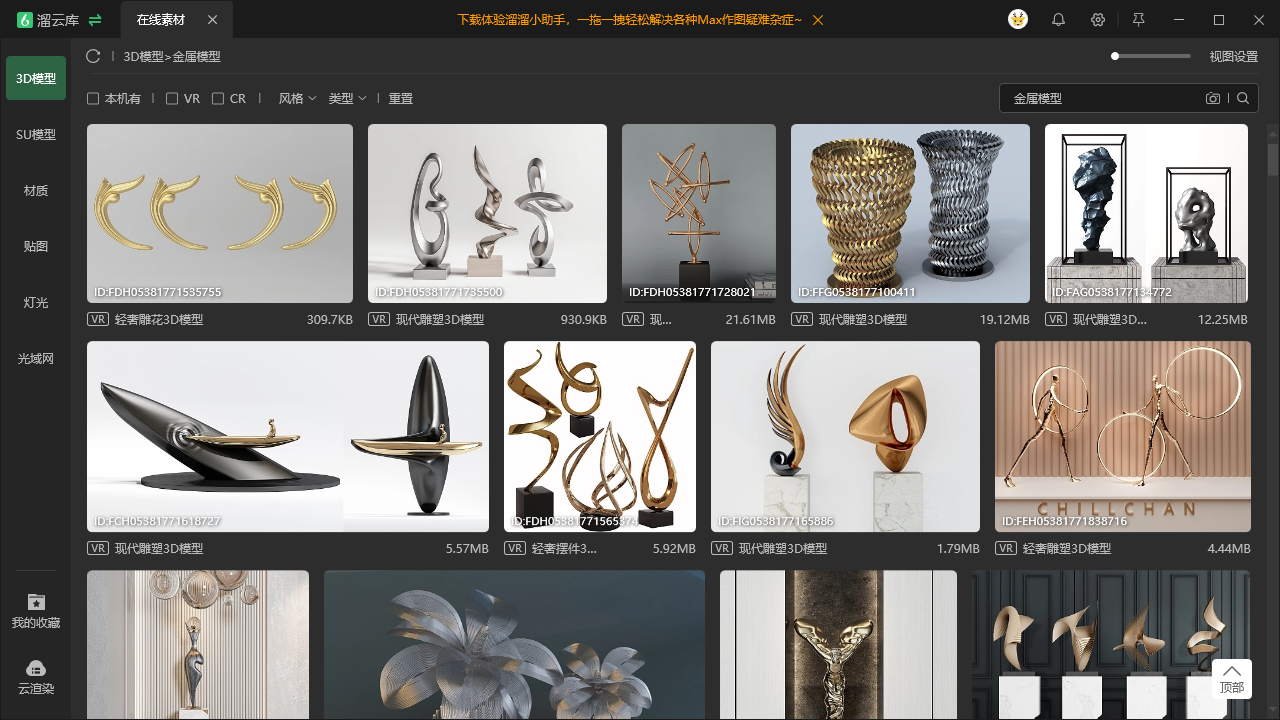Click the VR badge beside 4.44MB model
The image size is (1280, 720).
(x=1006, y=549)
